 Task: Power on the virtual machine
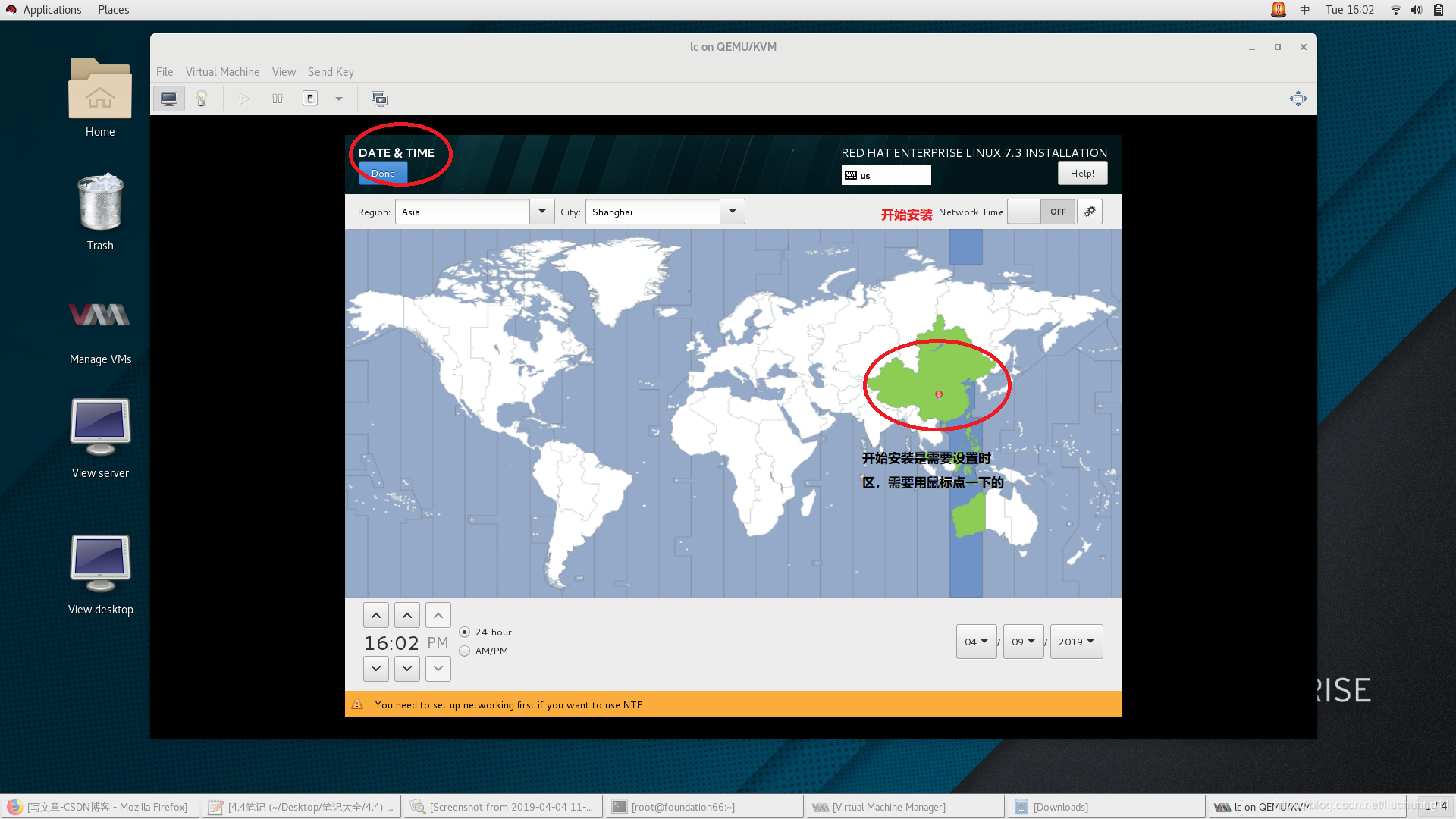pyautogui.click(x=244, y=99)
